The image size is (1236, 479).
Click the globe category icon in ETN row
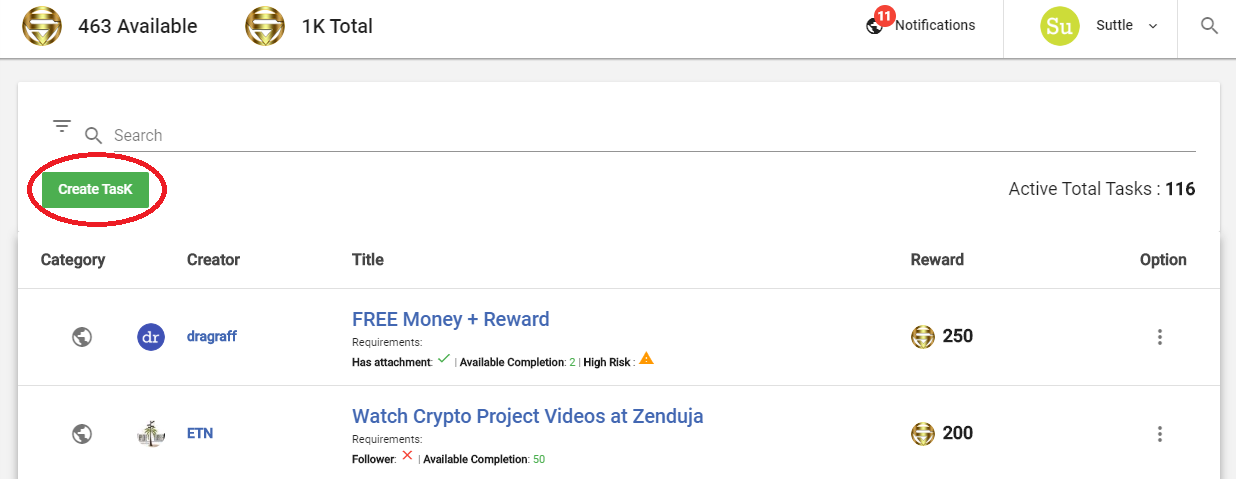tap(83, 434)
